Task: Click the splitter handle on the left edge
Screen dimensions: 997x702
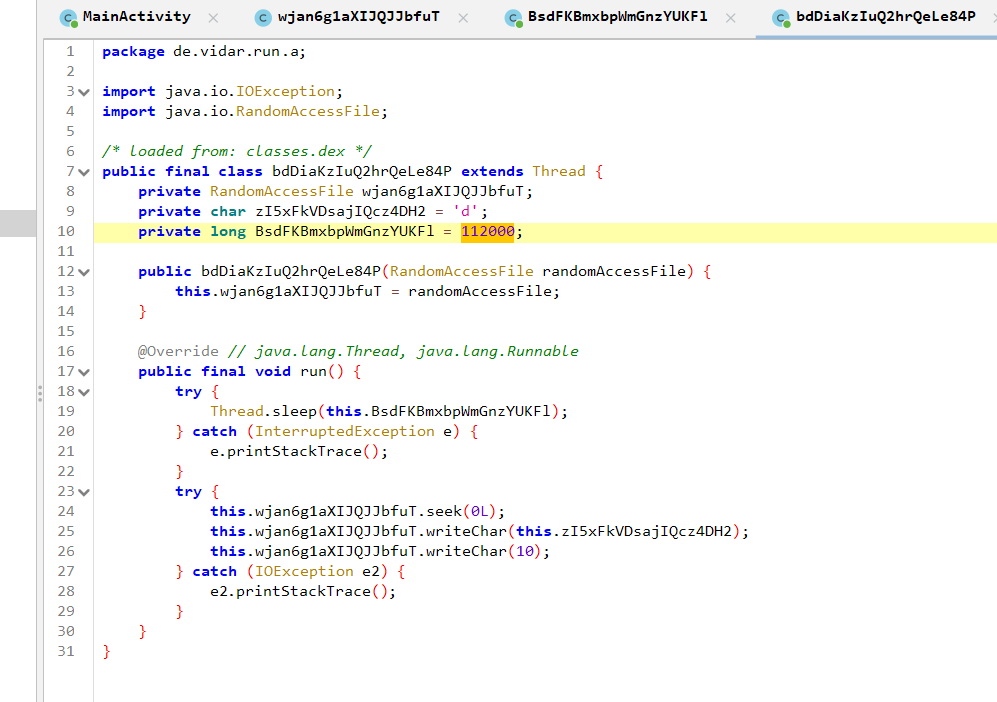Action: pyautogui.click(x=40, y=393)
